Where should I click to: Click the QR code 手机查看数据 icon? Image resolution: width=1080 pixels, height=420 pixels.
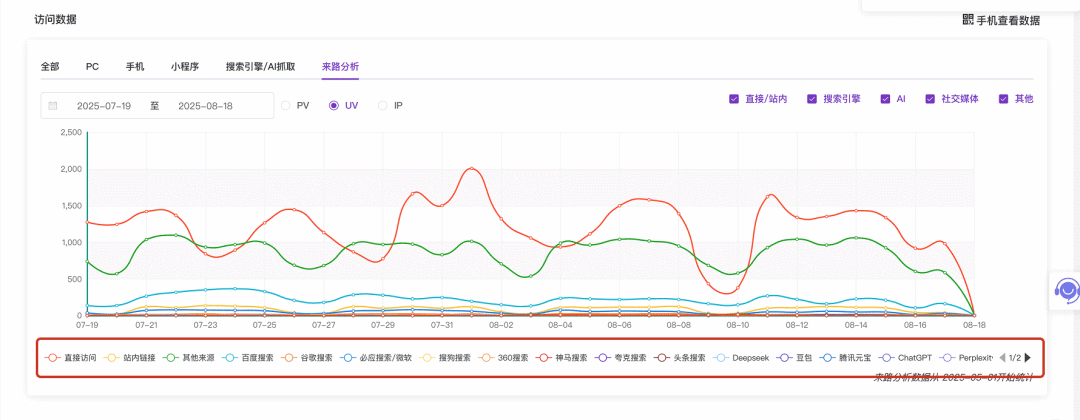tap(968, 20)
